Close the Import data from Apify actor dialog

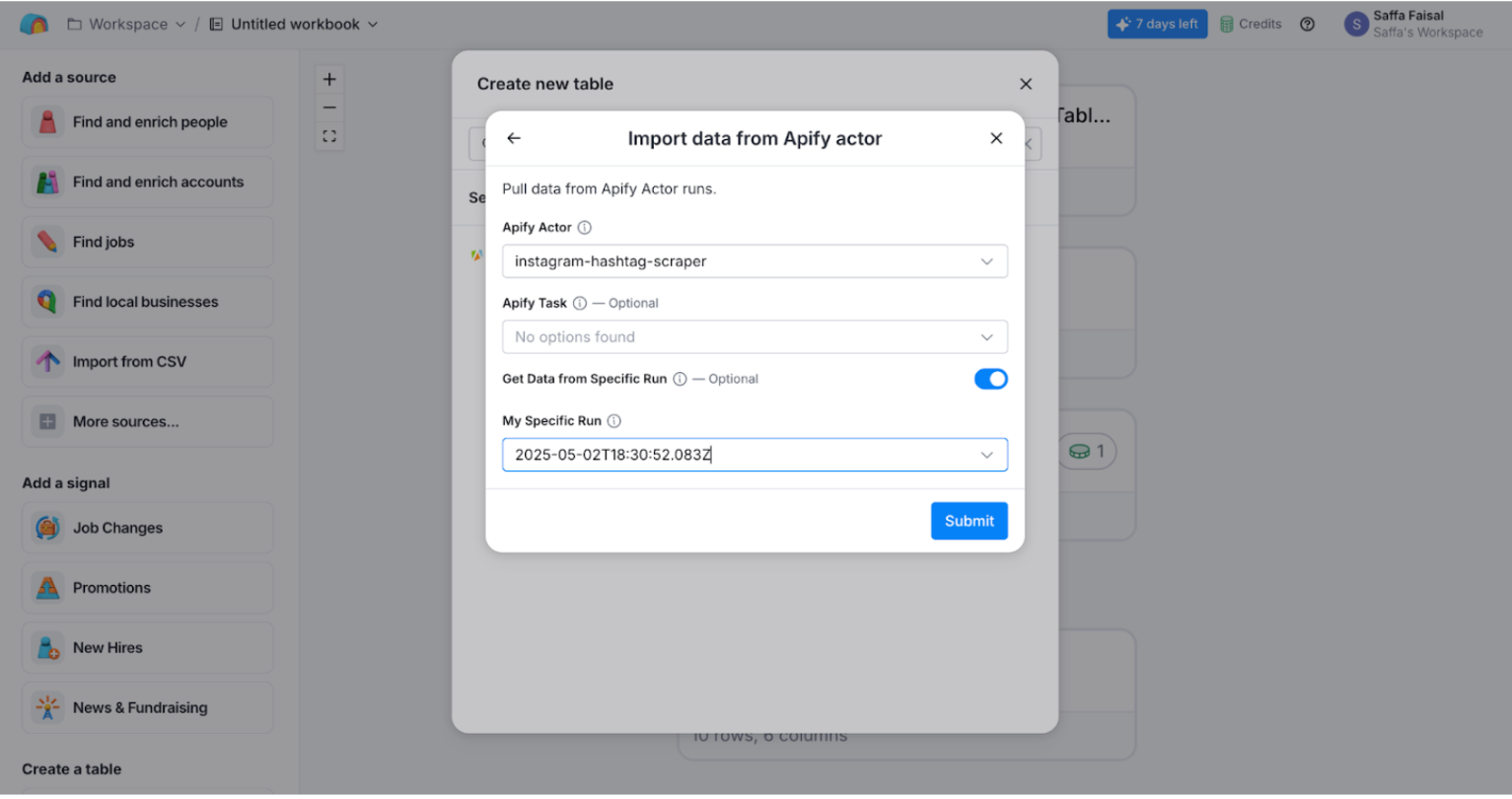996,138
